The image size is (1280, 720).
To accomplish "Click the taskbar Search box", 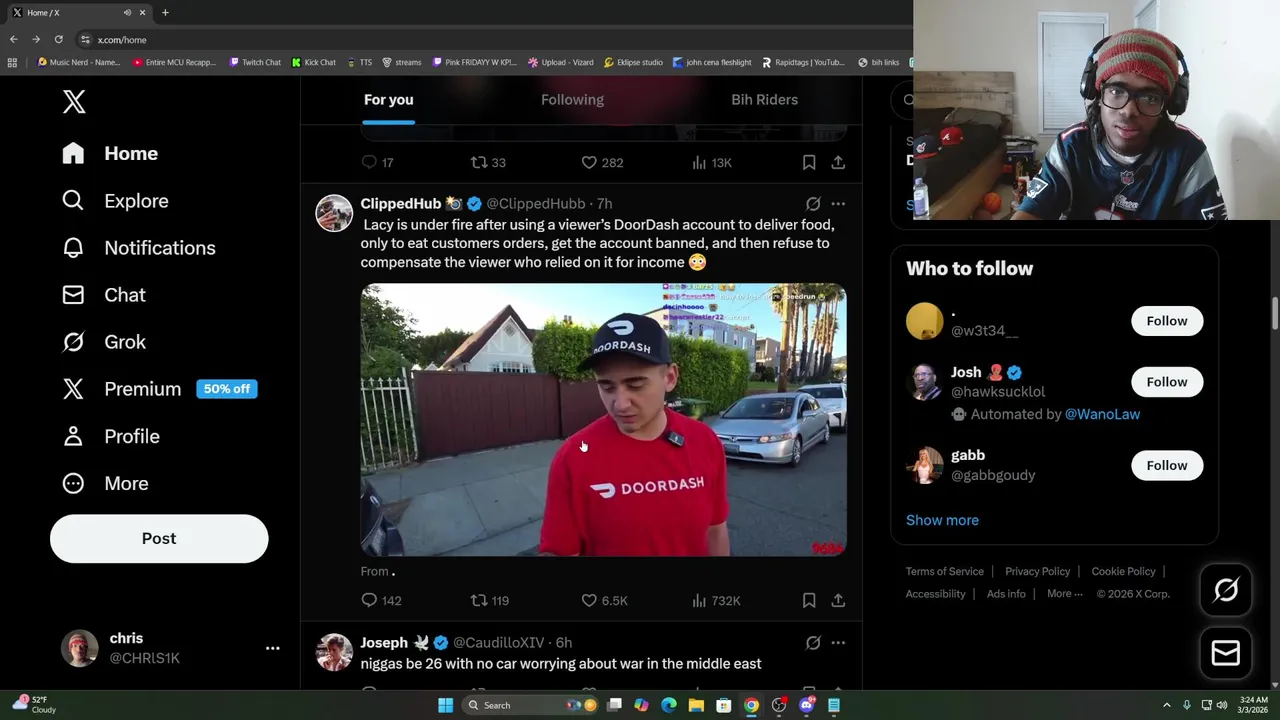I will [x=532, y=705].
